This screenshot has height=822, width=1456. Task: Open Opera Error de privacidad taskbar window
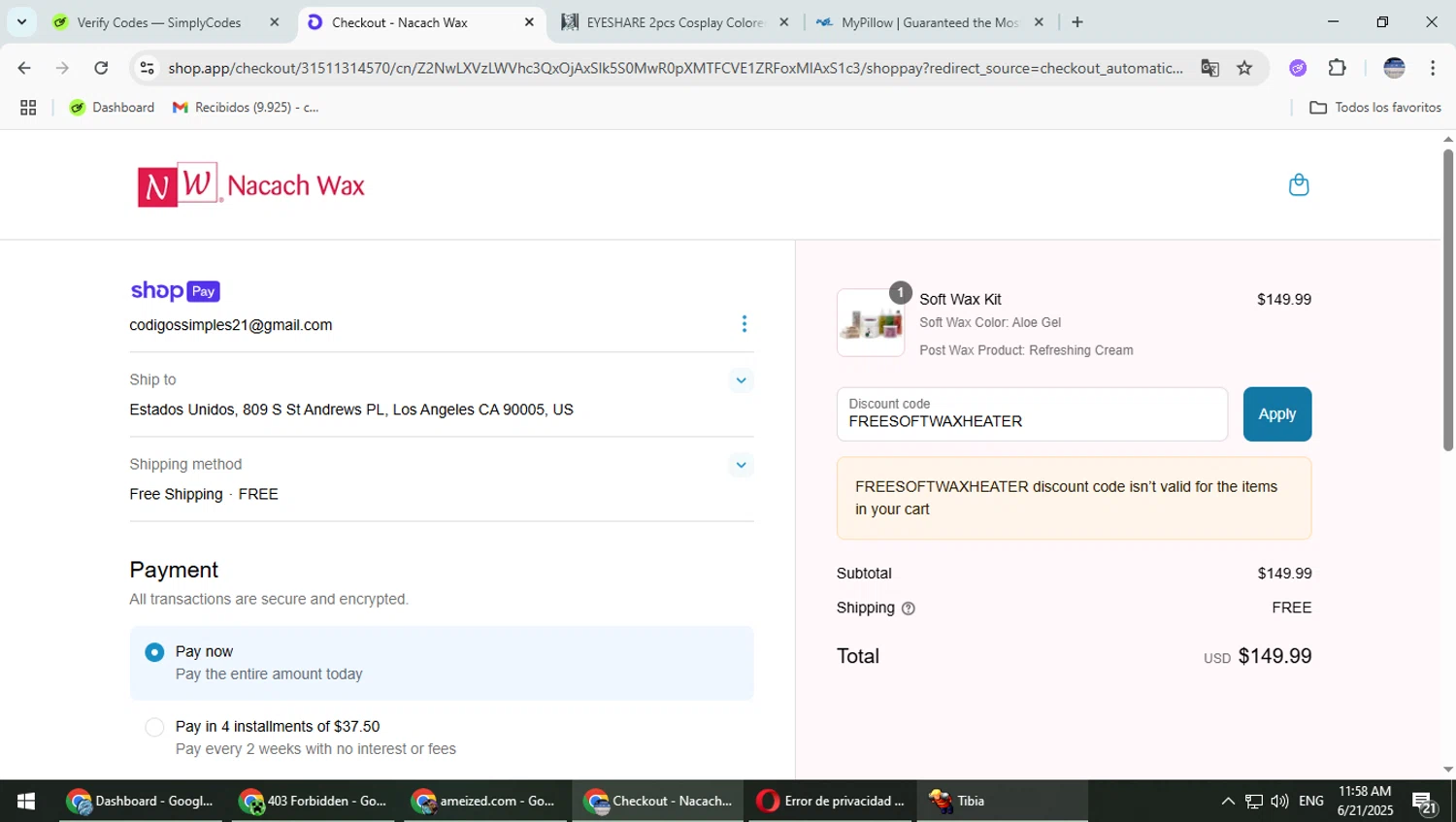coord(832,801)
